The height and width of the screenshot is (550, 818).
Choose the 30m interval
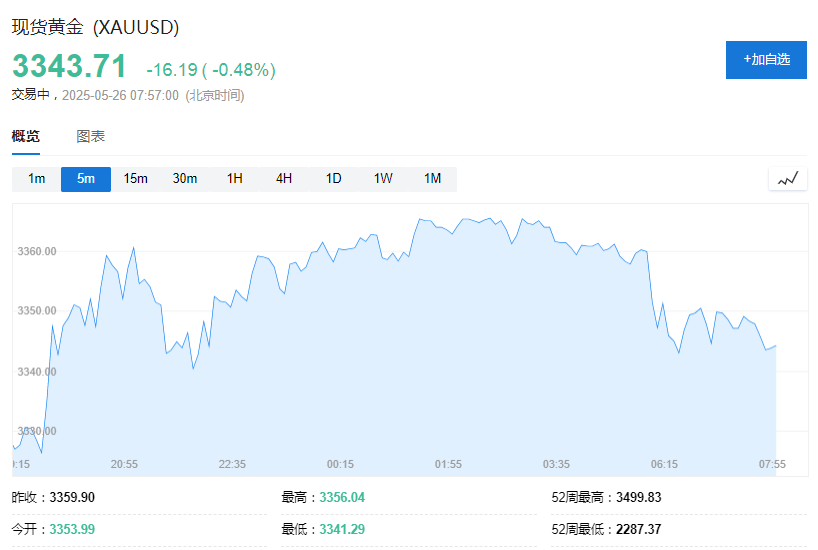coord(185,179)
